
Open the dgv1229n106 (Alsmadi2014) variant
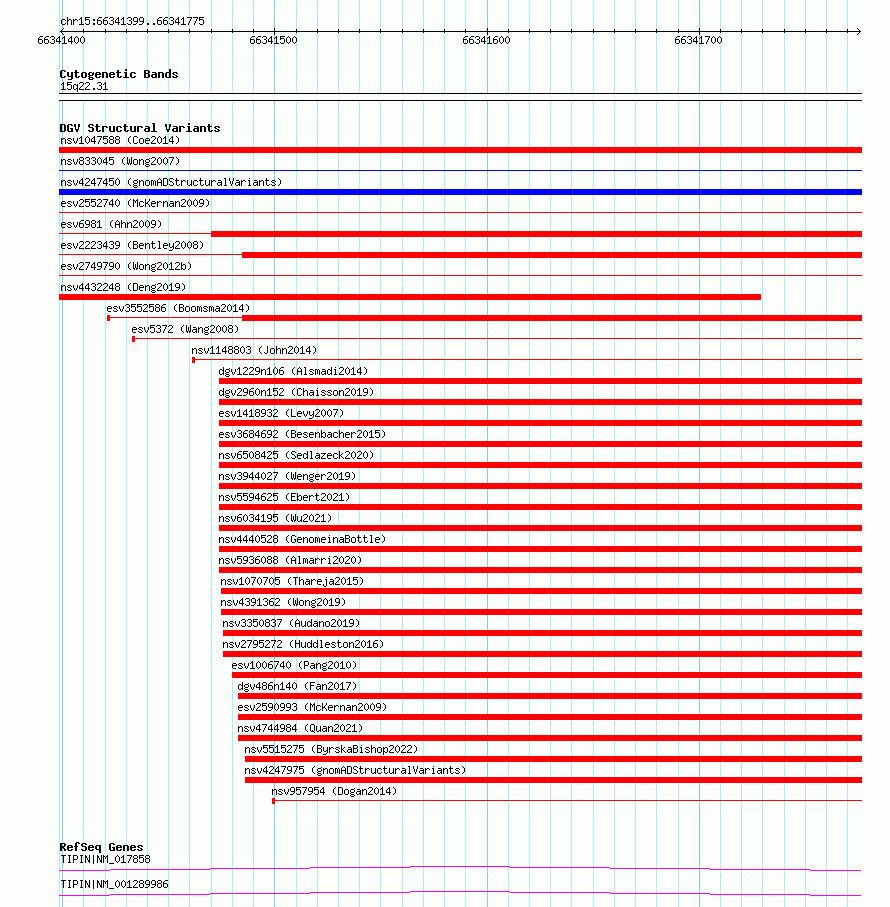click(293, 371)
